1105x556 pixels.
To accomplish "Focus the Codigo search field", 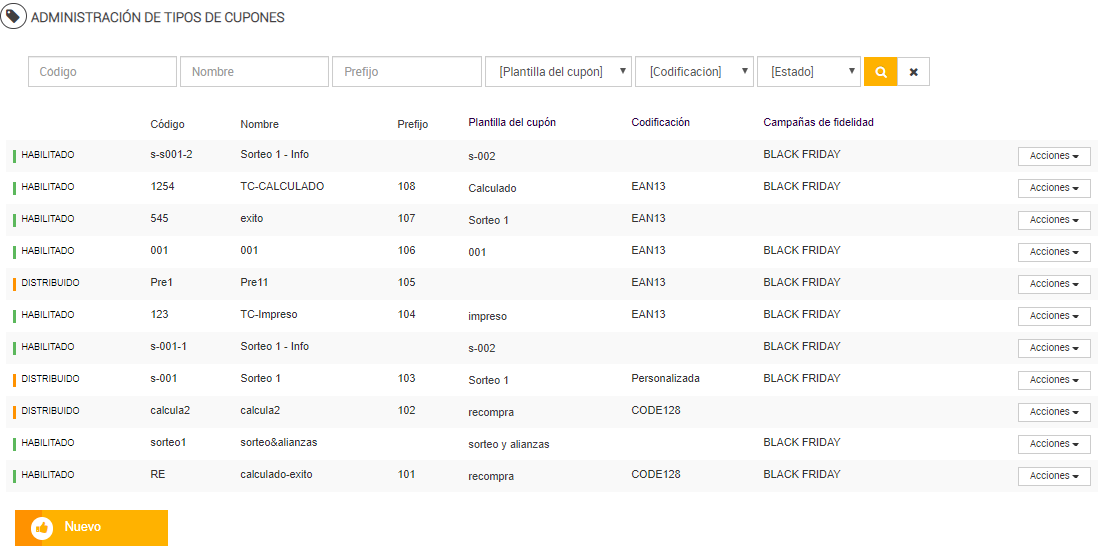I will 102,72.
